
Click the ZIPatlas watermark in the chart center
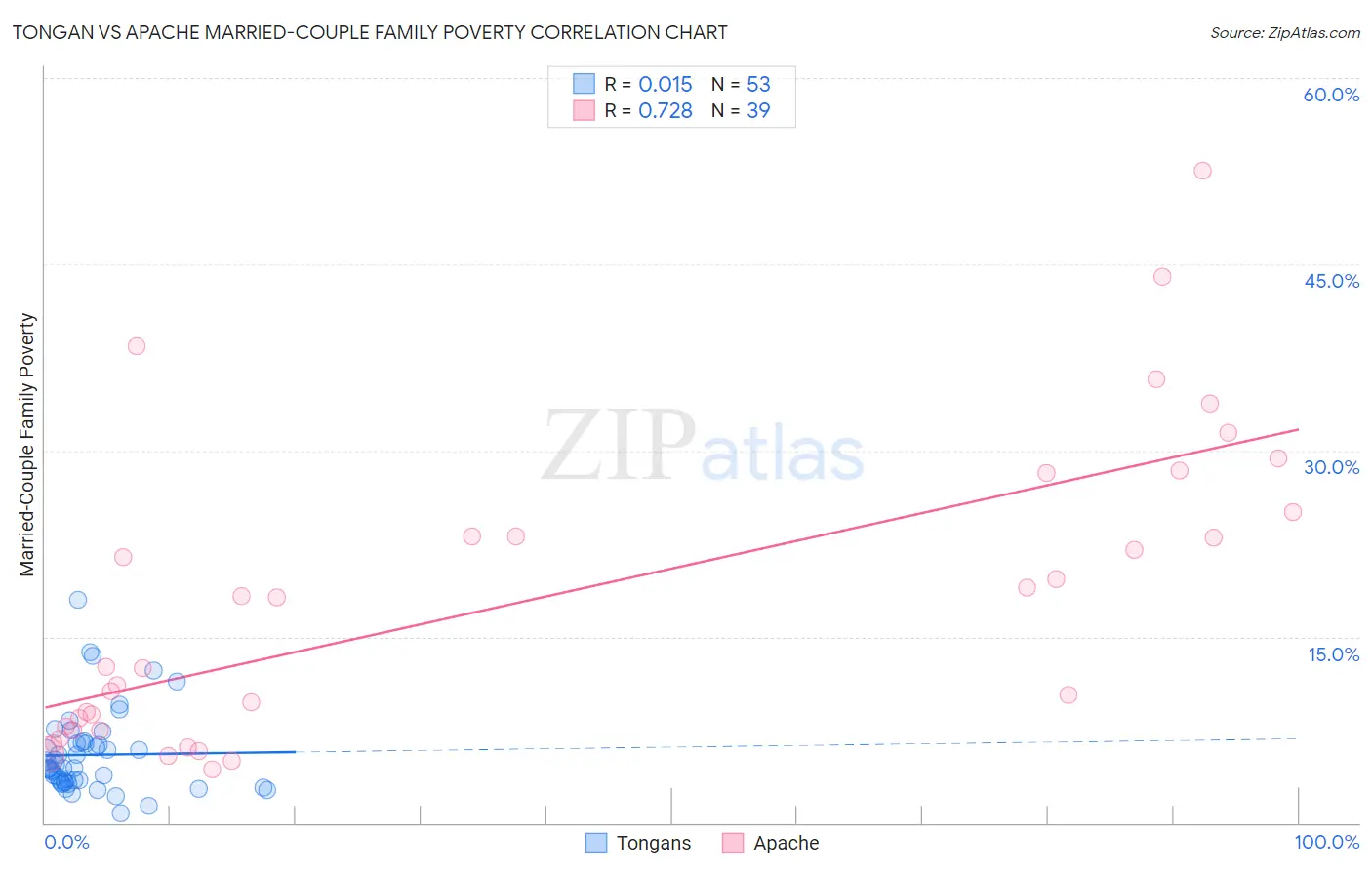pos(703,447)
